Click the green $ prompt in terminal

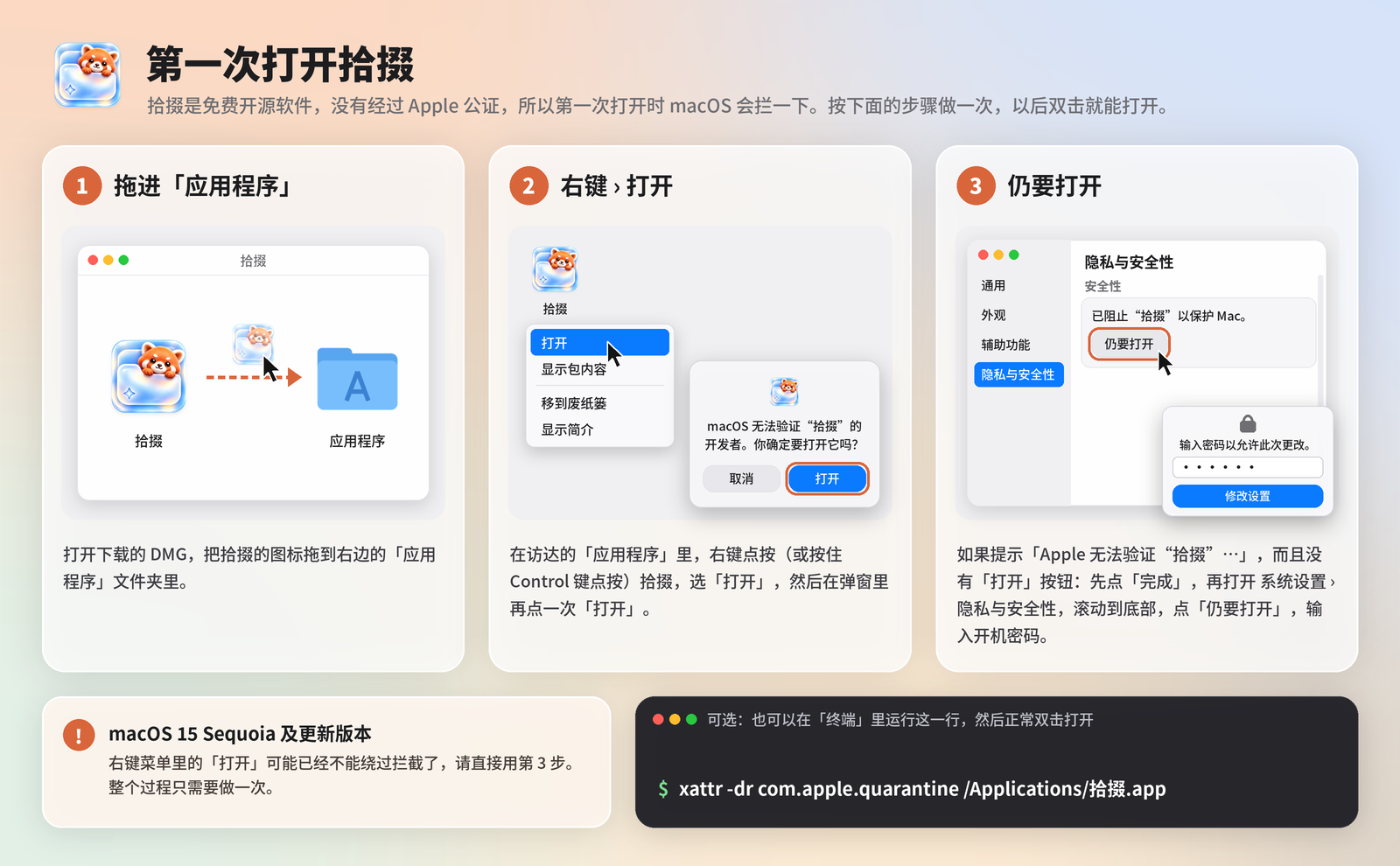coord(663,789)
